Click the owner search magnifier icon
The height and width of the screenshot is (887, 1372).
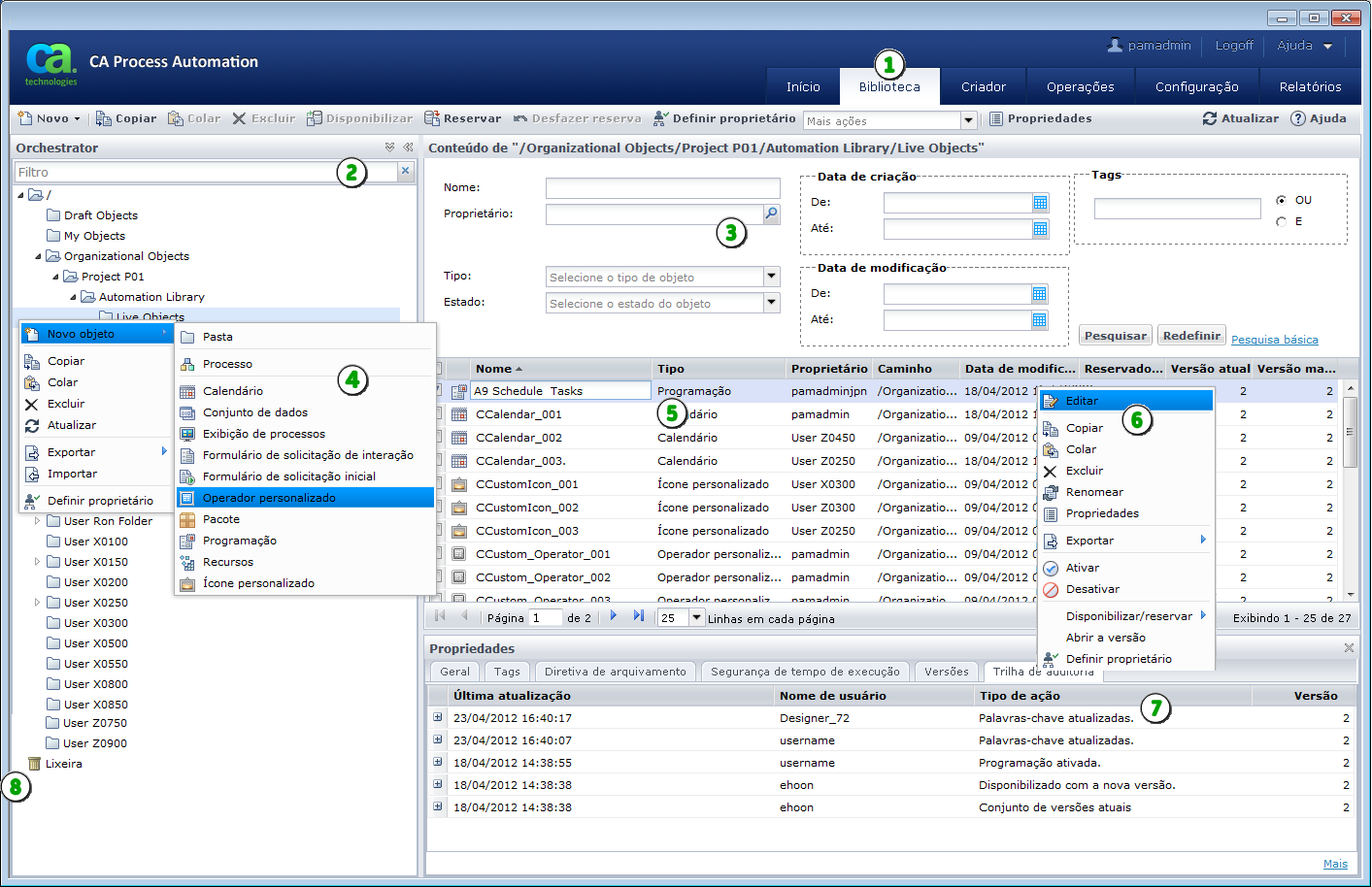point(771,214)
